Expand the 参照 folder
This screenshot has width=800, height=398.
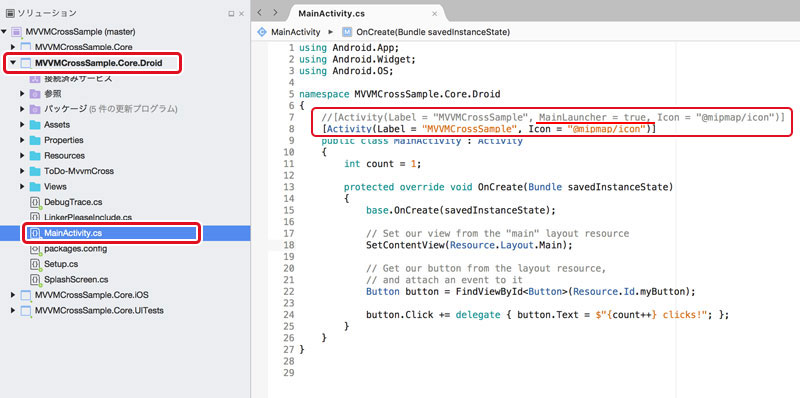(22, 94)
